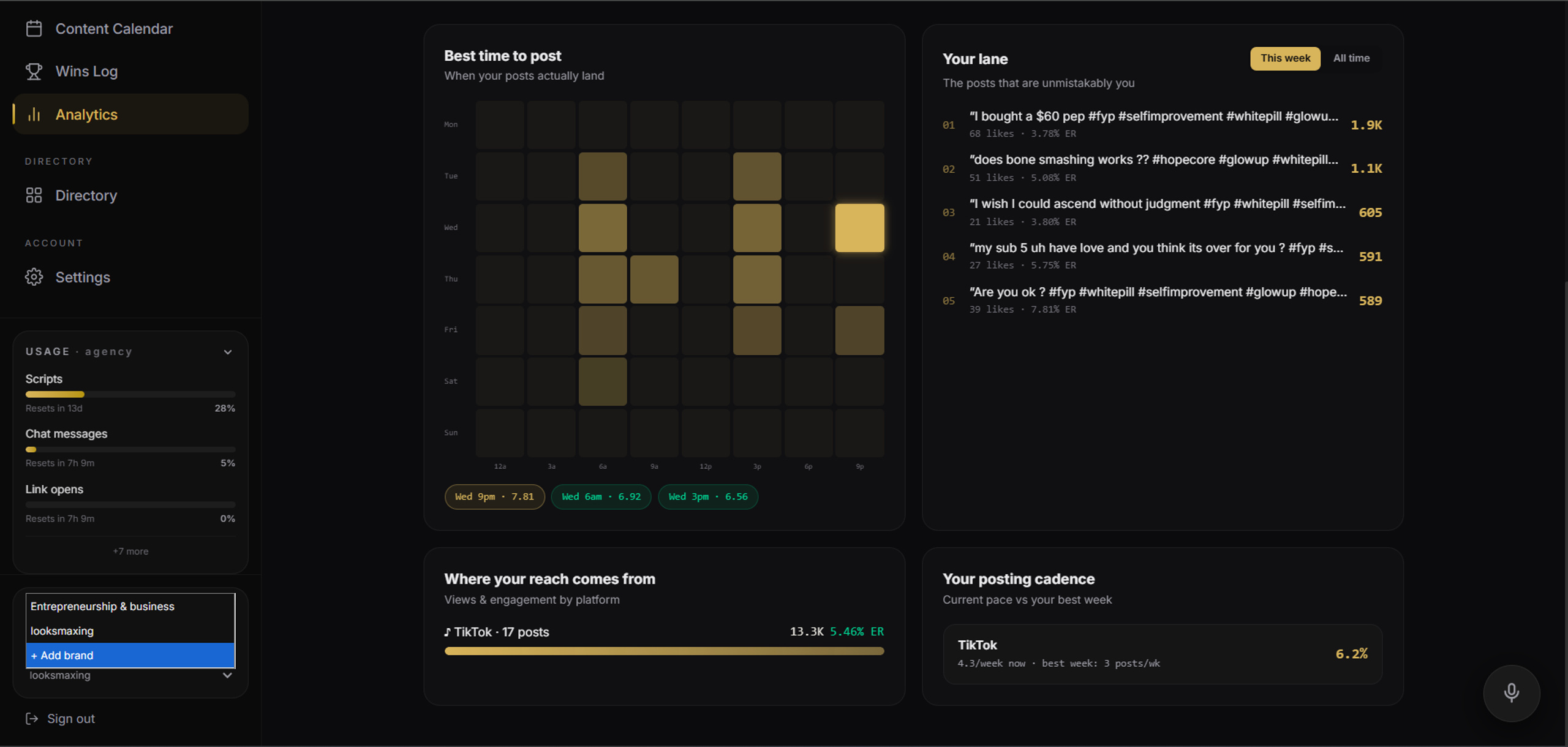Switch to All time view
This screenshot has width=1568, height=747.
[x=1351, y=58]
